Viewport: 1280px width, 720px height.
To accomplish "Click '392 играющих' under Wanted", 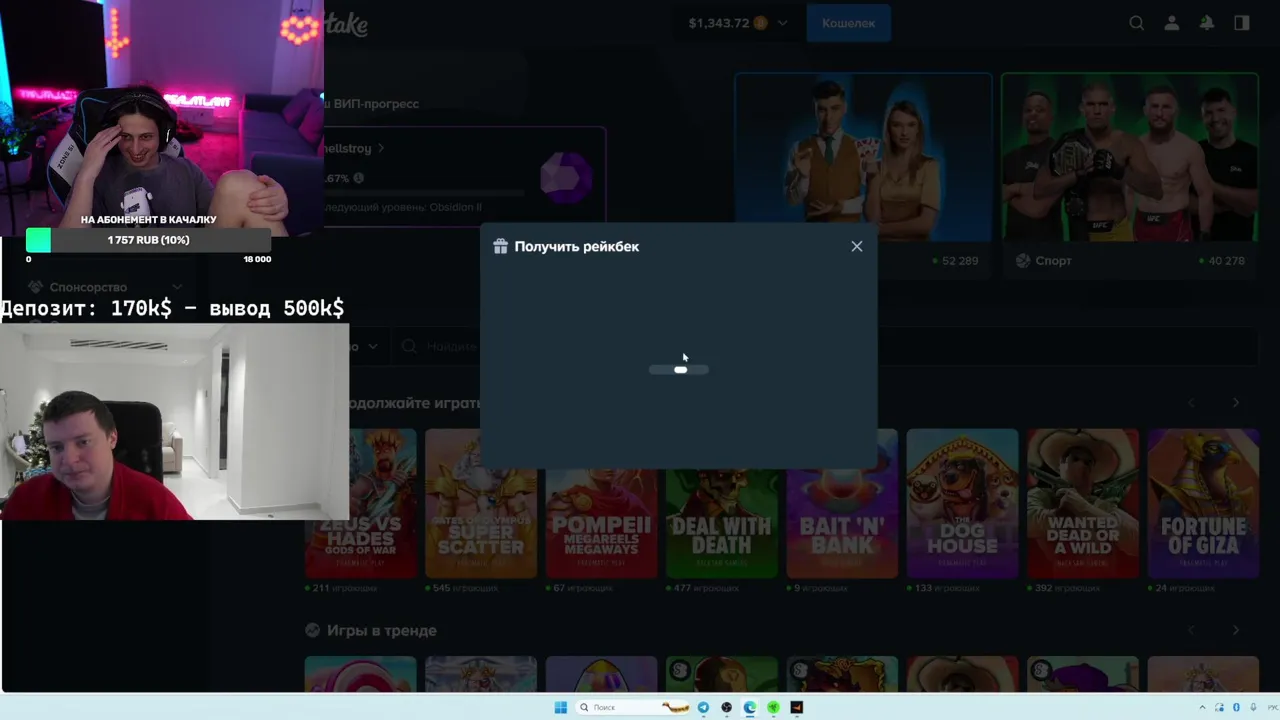I will [1068, 588].
